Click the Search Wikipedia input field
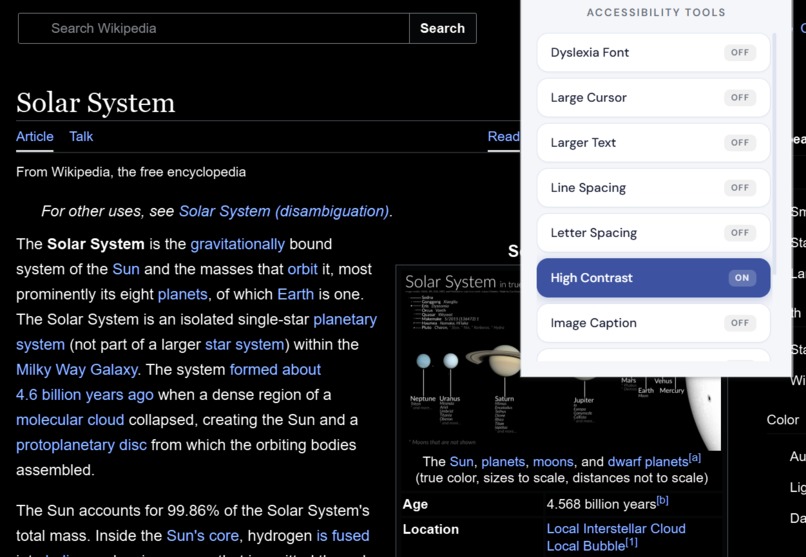 pos(214,28)
